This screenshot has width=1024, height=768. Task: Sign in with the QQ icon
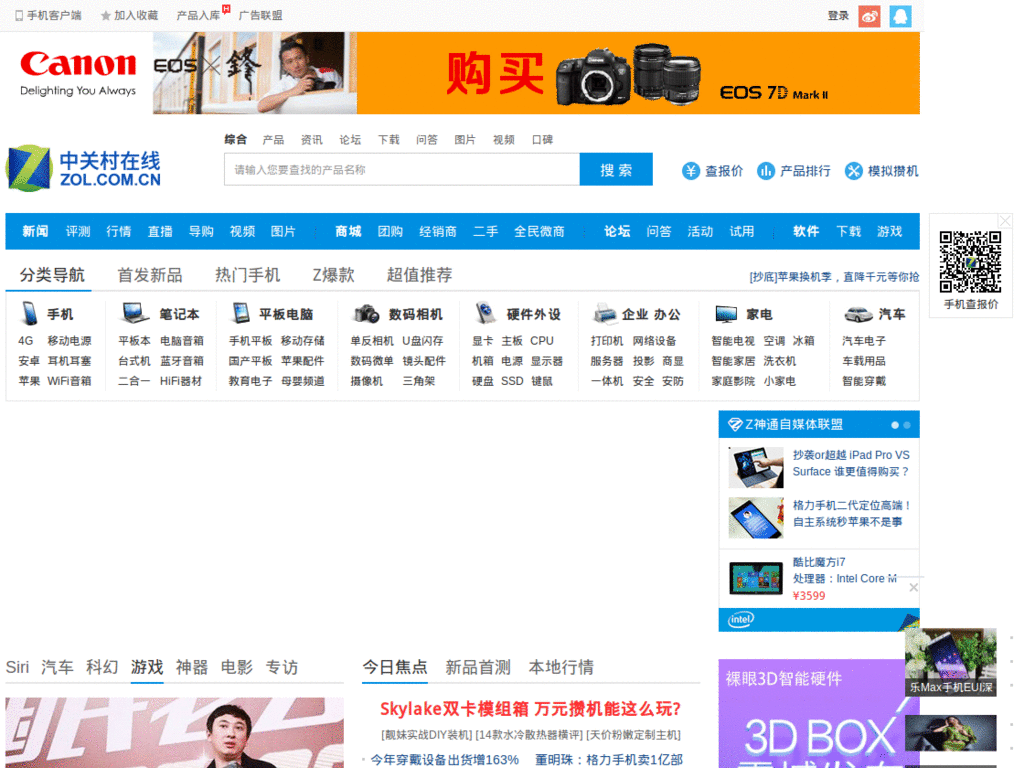(x=899, y=16)
